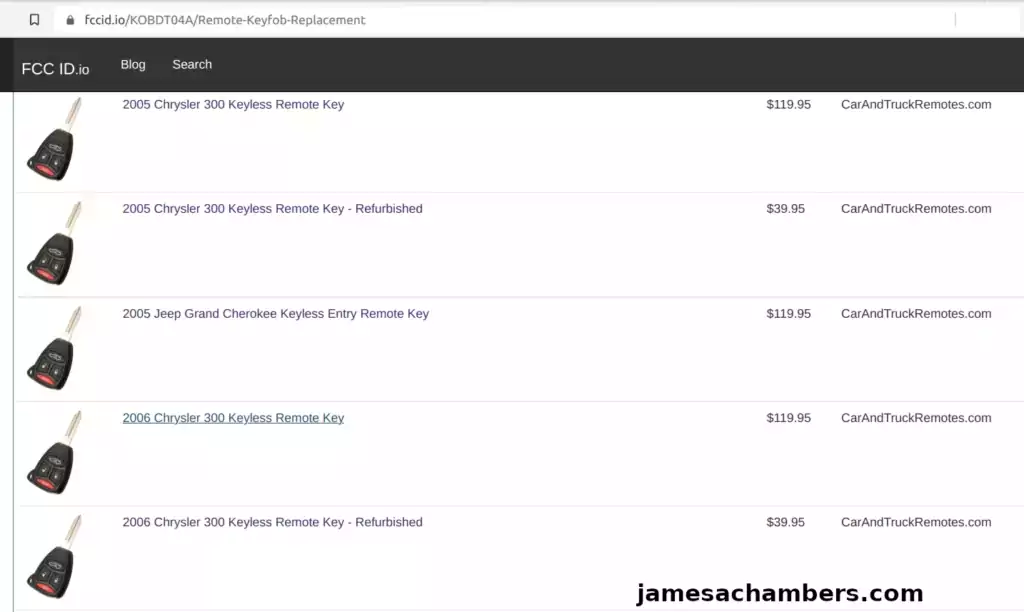Click the 2005 Chrysler 300 Refurbished key thumbnail

click(55, 244)
